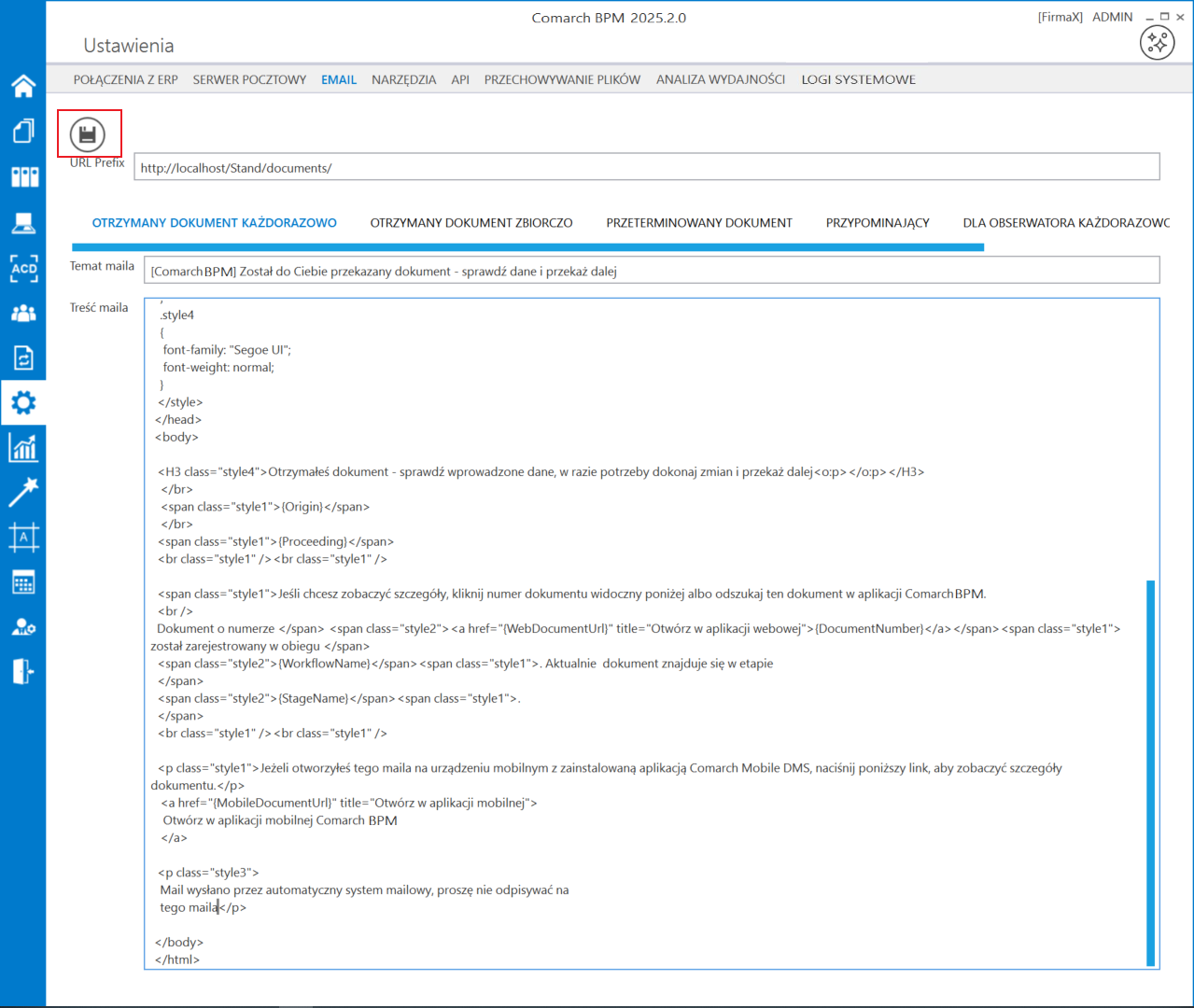Click the "</body>" line in mail body
The image size is (1194, 1008).
(179, 942)
